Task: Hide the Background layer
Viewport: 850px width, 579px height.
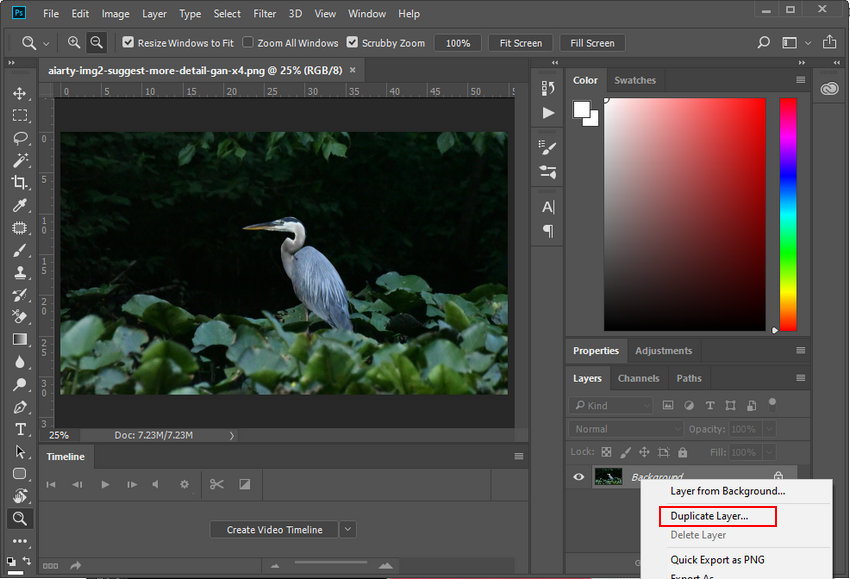Action: click(578, 477)
